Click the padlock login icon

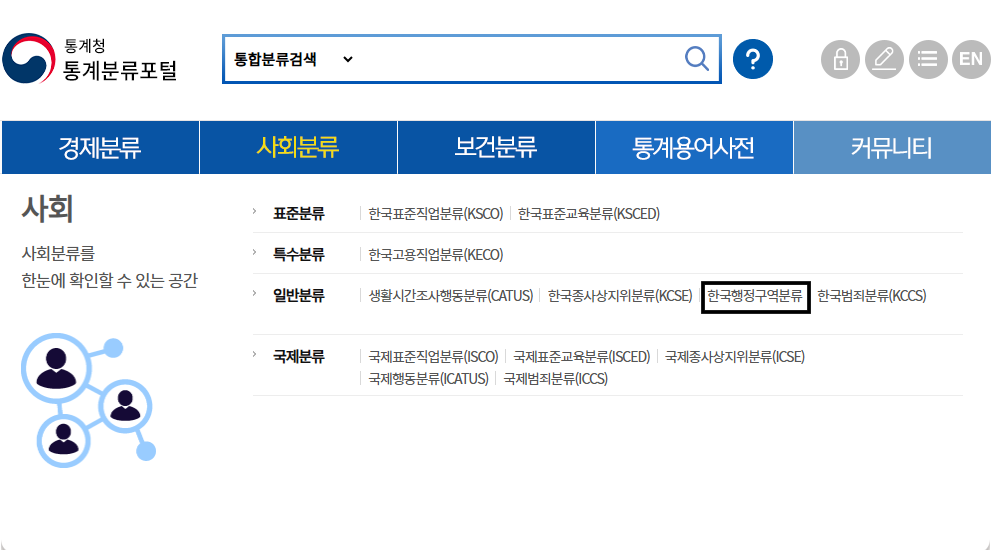point(840,59)
